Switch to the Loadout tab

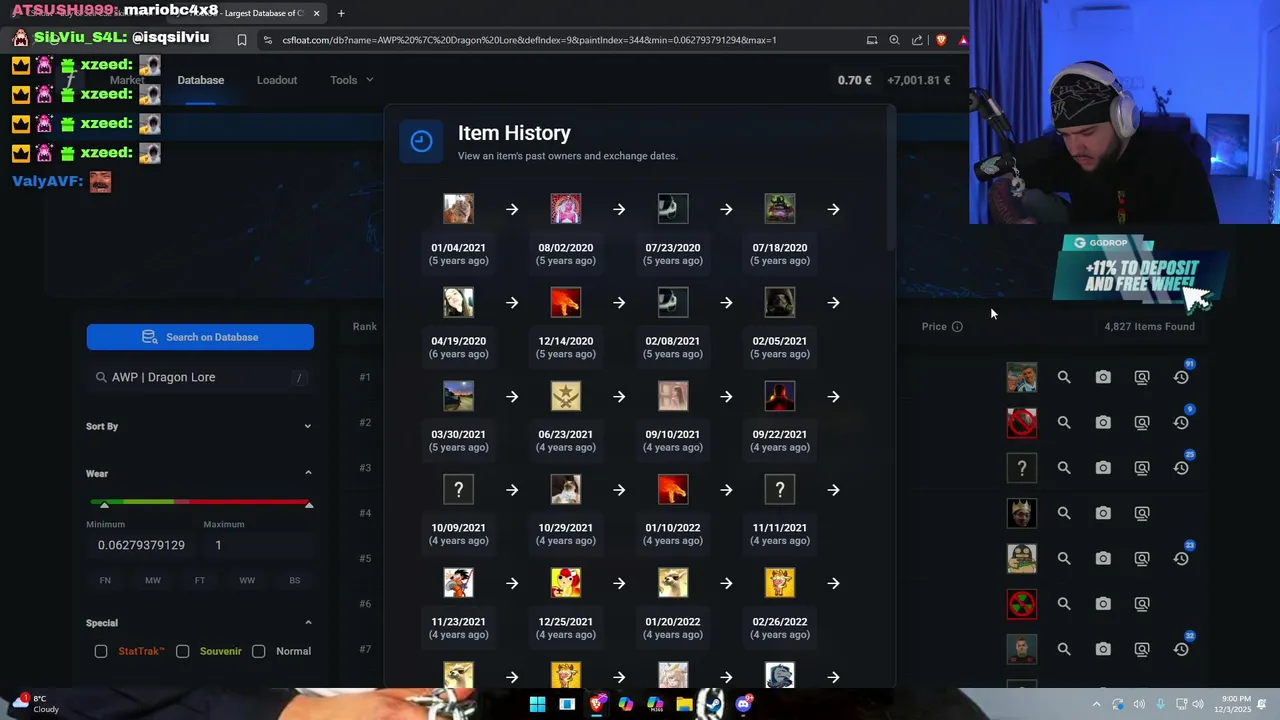pos(277,80)
